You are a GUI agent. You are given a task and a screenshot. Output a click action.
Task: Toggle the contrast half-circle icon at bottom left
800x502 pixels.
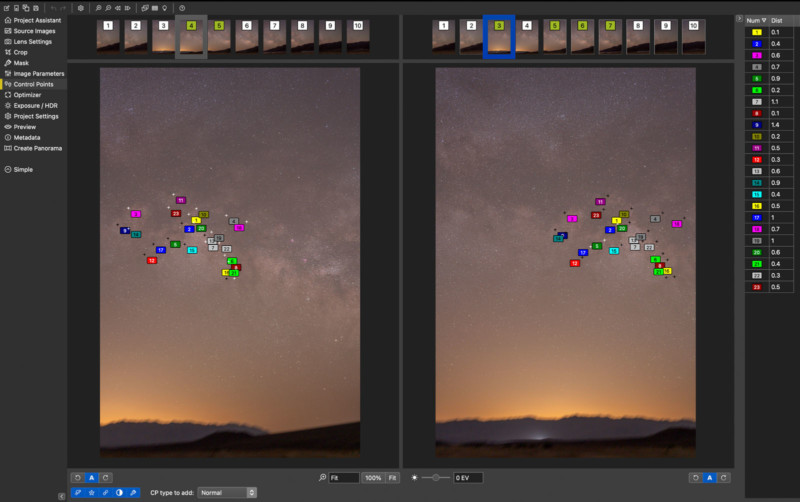pos(119,492)
